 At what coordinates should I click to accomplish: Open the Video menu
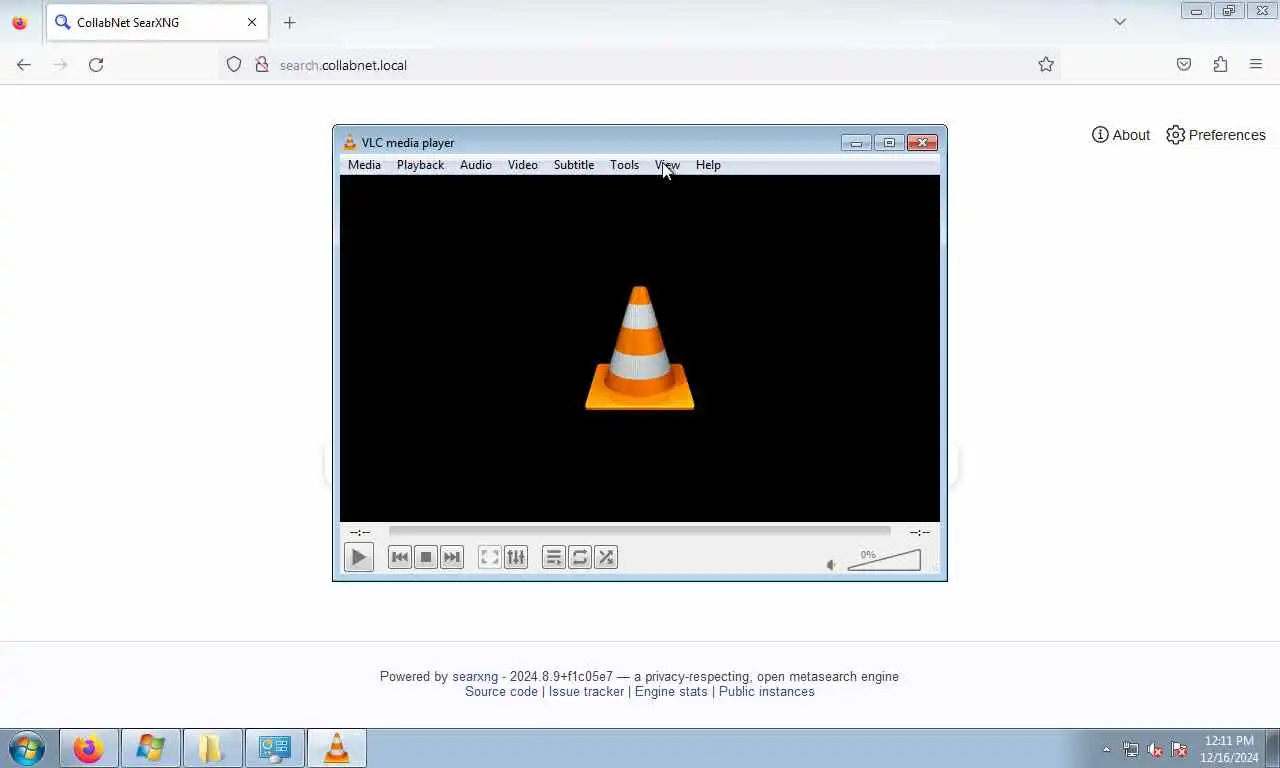[523, 165]
